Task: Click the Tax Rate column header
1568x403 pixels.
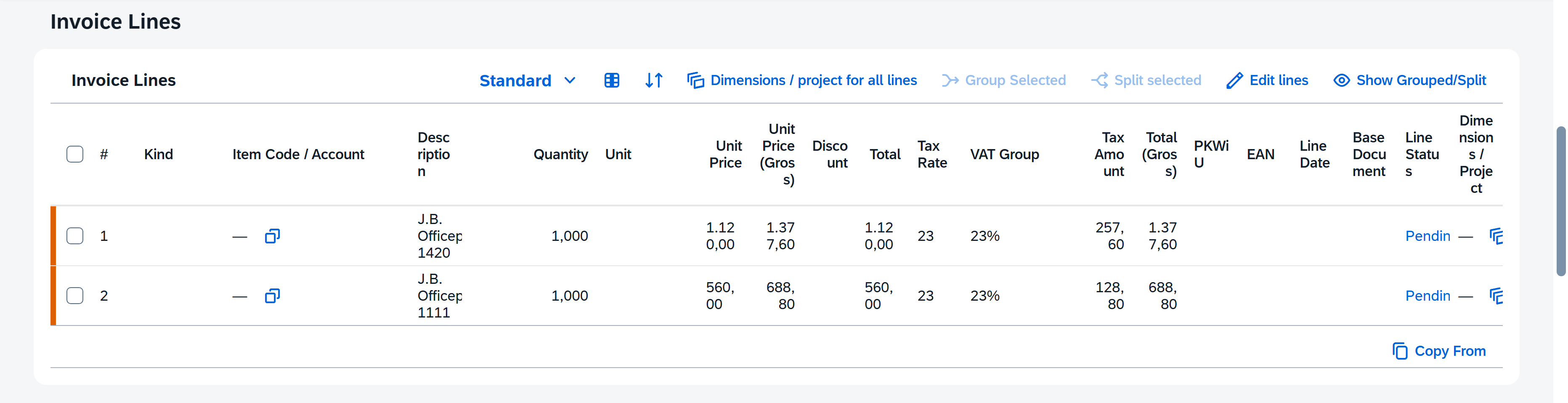Action: (x=933, y=154)
